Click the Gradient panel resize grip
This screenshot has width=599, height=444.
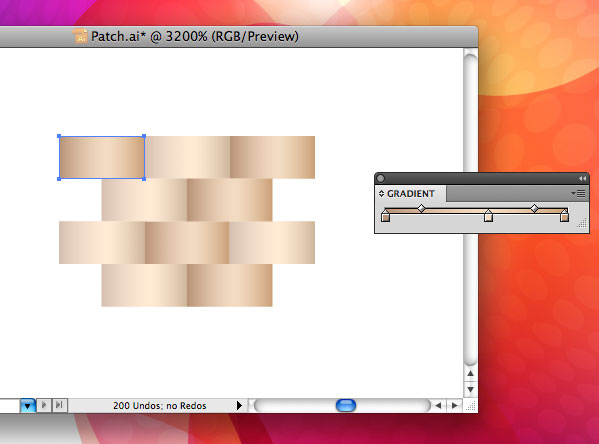(581, 223)
